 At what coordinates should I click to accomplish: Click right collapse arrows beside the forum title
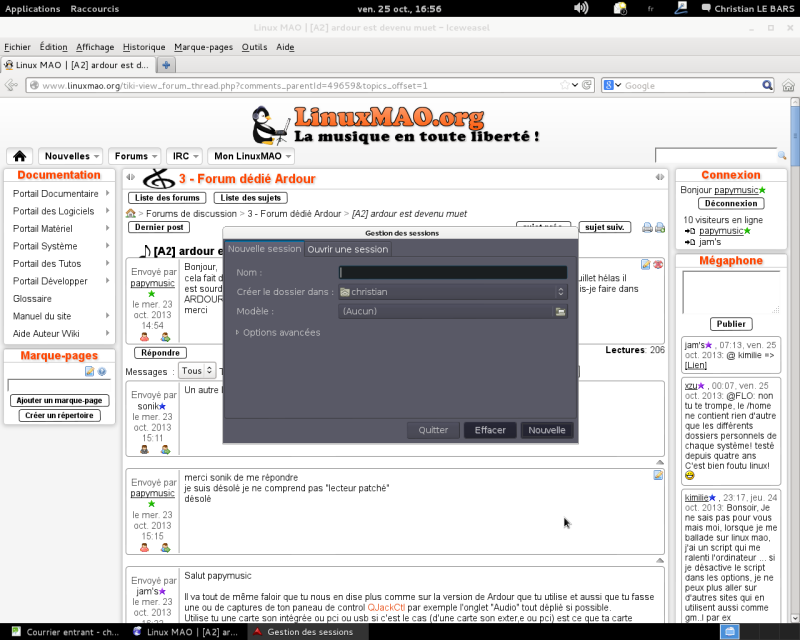click(x=660, y=177)
